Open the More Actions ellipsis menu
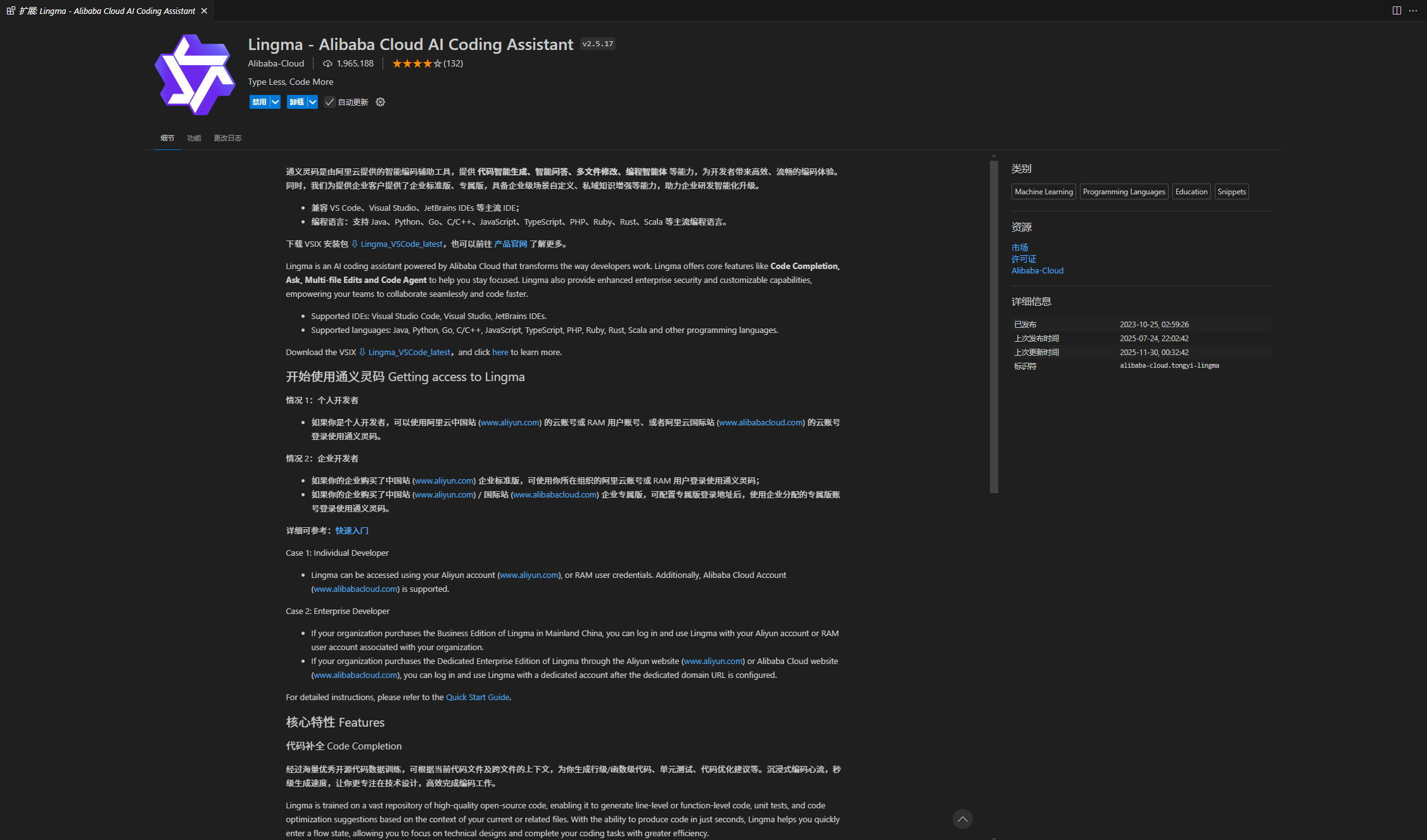Image resolution: width=1427 pixels, height=840 pixels. tap(1413, 11)
